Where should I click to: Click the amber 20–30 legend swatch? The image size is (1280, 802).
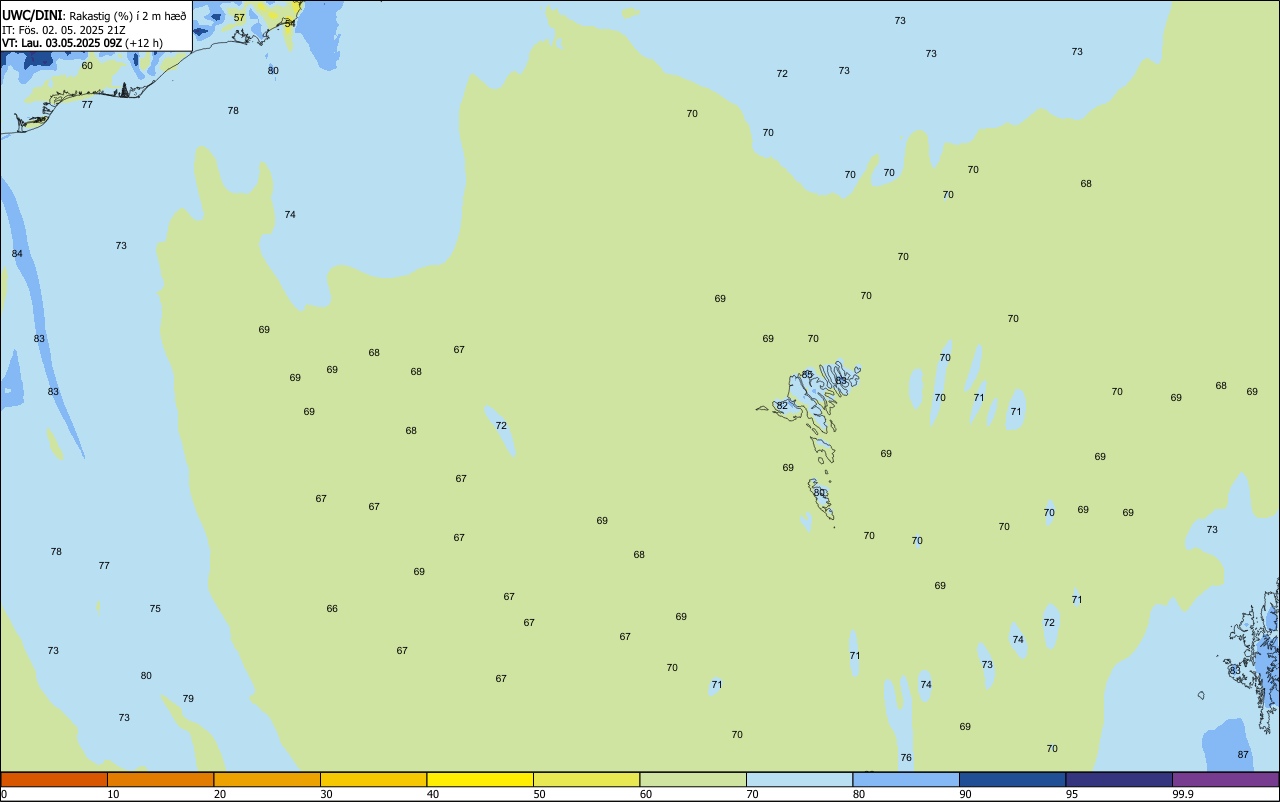point(267,779)
